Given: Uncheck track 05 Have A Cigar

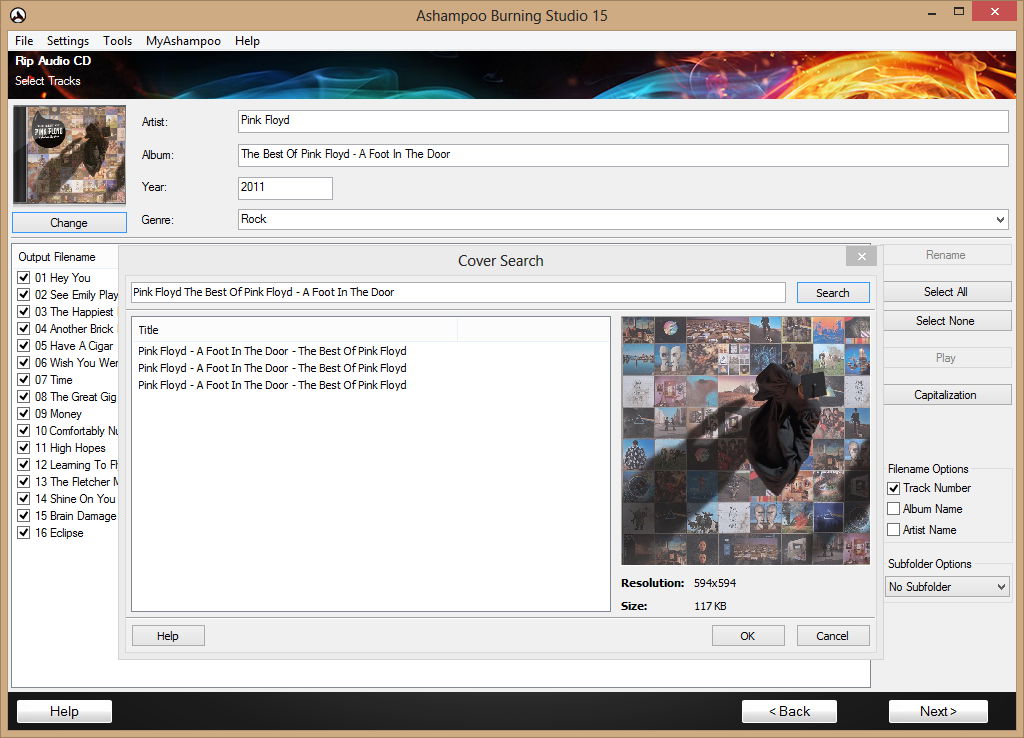Looking at the screenshot, I should (x=24, y=345).
